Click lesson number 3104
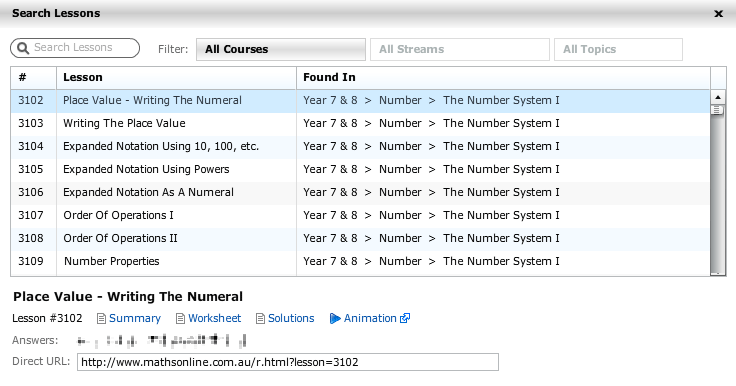Image resolution: width=736 pixels, height=386 pixels. (x=31, y=147)
